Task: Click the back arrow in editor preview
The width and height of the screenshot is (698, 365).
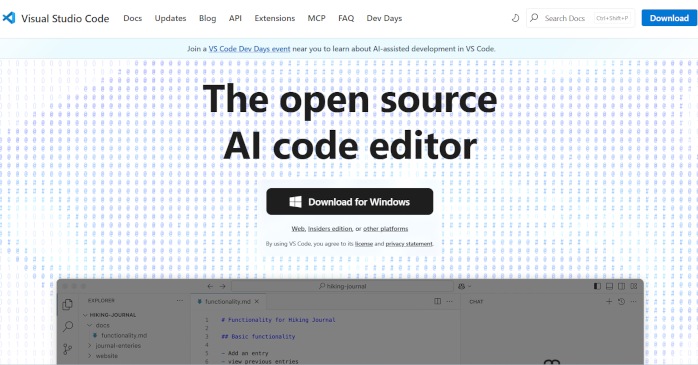Action: (x=210, y=286)
